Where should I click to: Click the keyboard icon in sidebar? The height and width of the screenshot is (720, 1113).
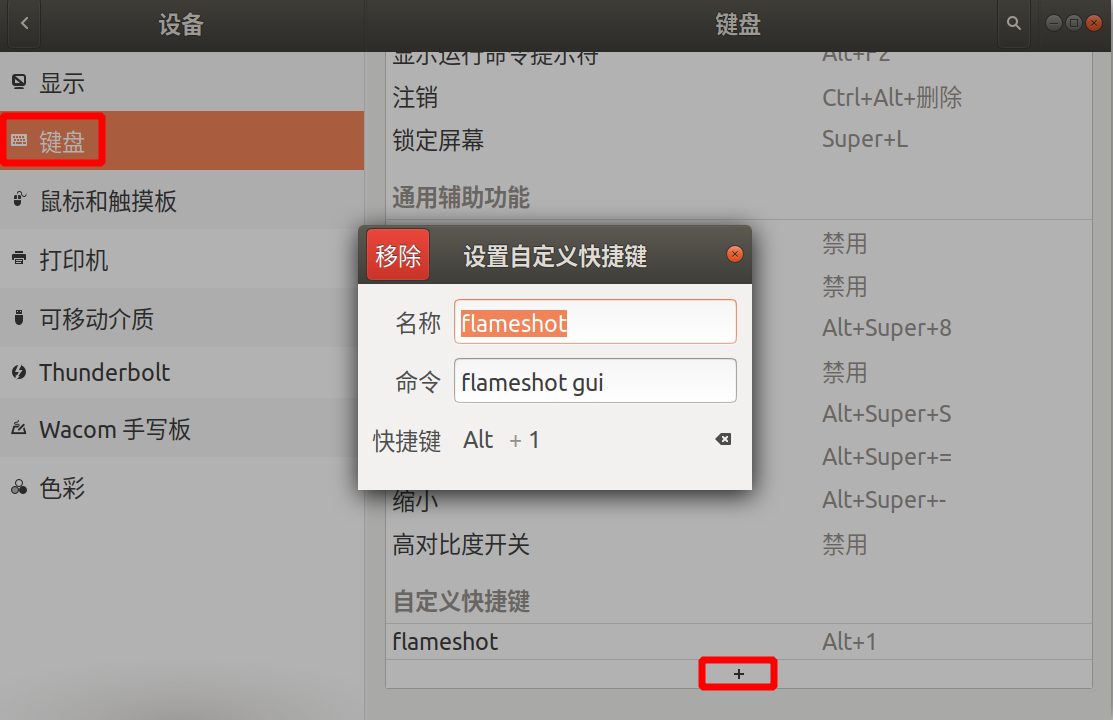19,141
